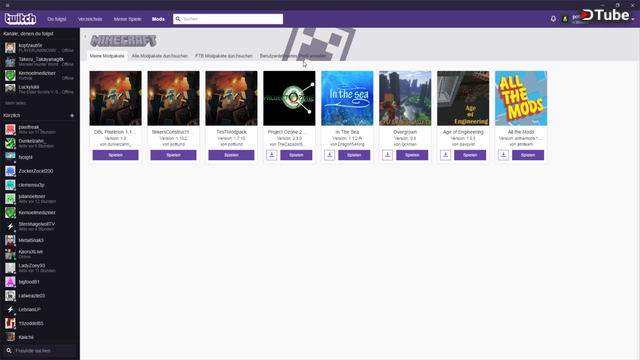Switch to FTB Modpakete durchsuchen tab
Image resolution: width=640 pixels, height=360 pixels.
point(224,56)
